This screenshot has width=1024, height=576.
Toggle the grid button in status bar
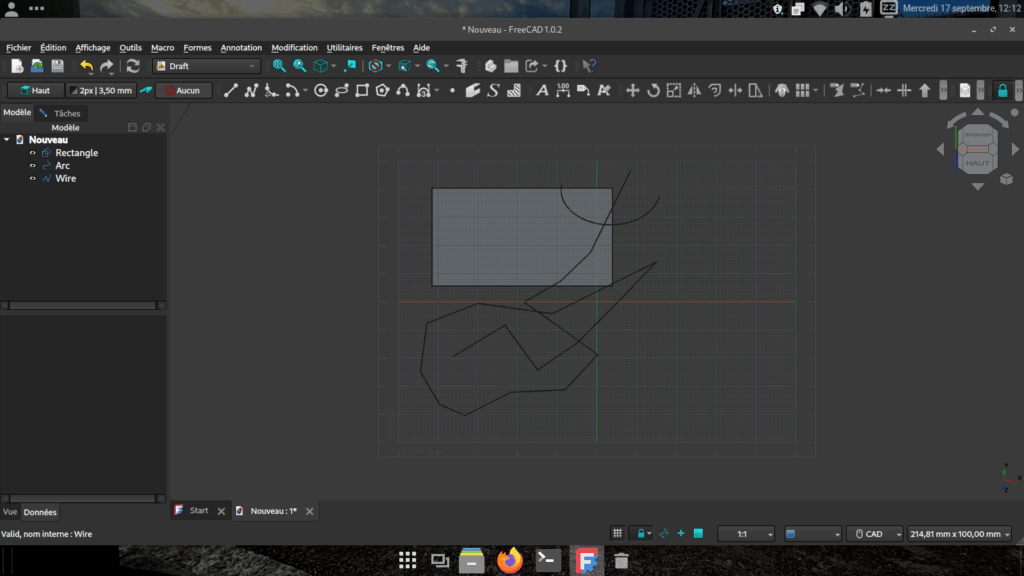(x=617, y=534)
